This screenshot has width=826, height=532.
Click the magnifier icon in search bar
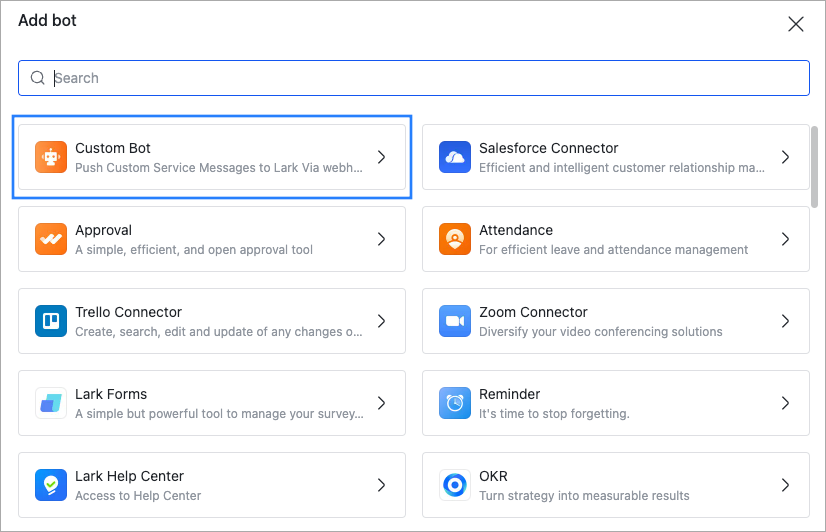pos(38,78)
